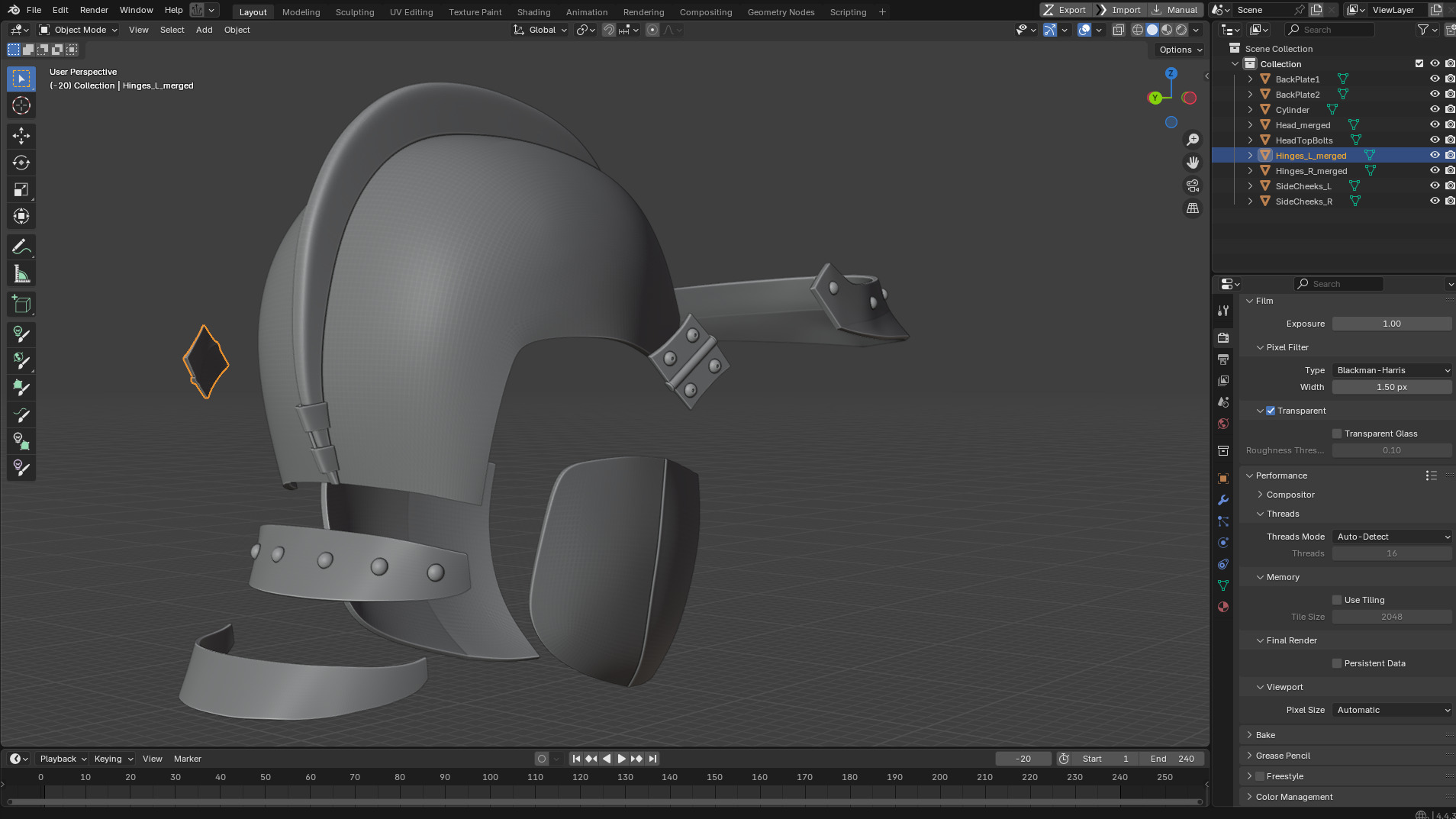Click the Import button
This screenshot has width=1456, height=819.
1119,10
